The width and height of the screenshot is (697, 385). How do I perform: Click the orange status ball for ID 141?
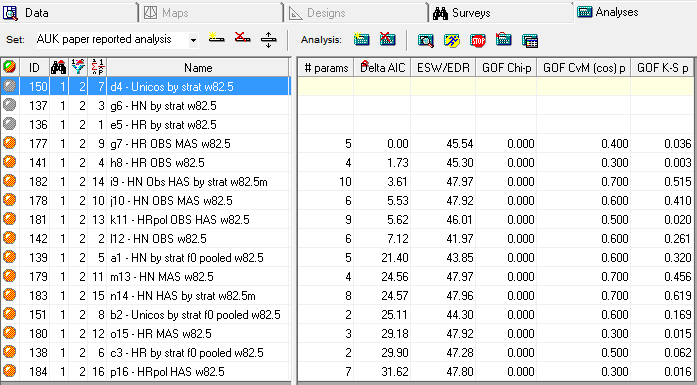tap(9, 162)
